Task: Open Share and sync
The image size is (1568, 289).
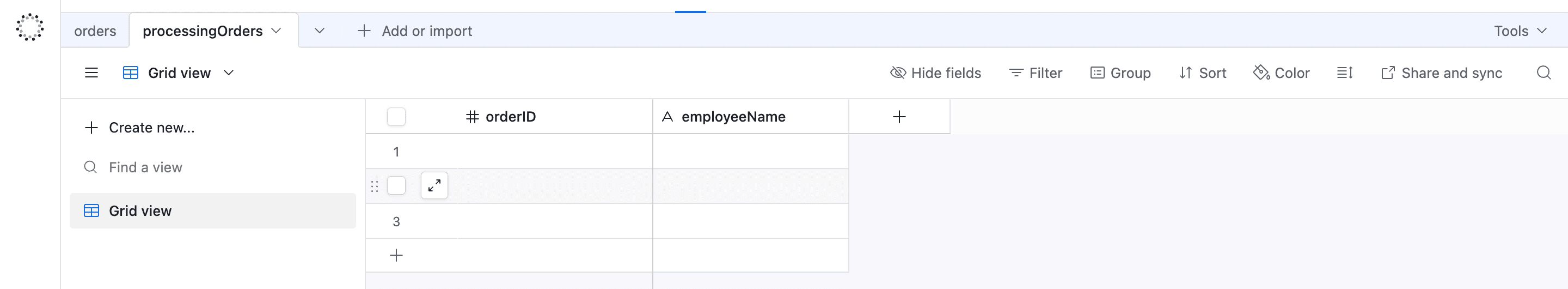Action: click(x=1441, y=73)
